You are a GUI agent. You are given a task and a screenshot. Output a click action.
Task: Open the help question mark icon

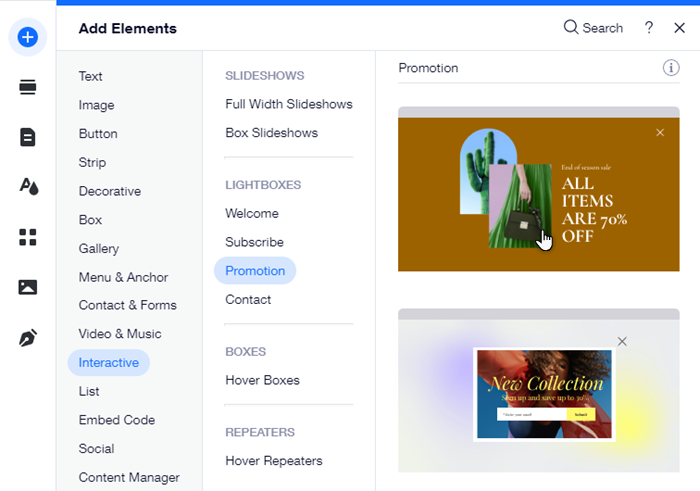[648, 28]
